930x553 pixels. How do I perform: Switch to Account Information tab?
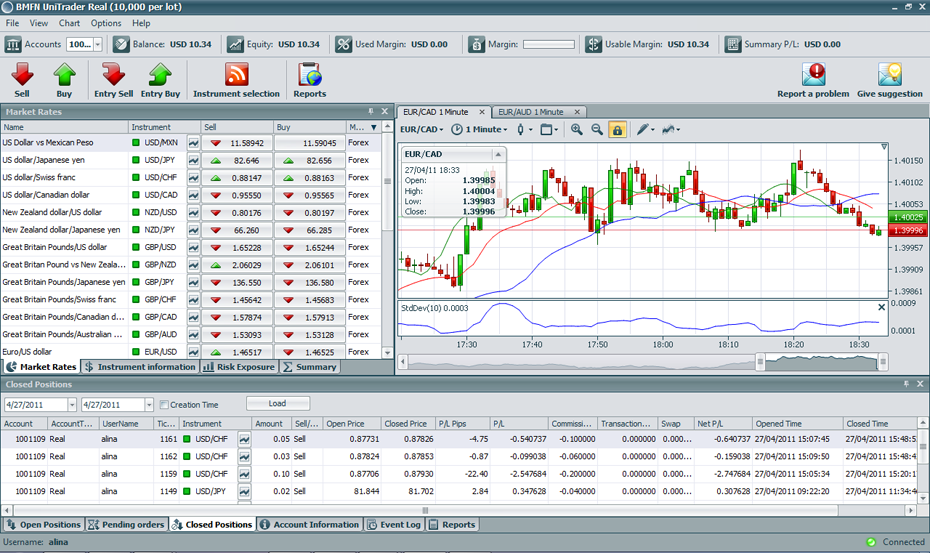pos(310,525)
